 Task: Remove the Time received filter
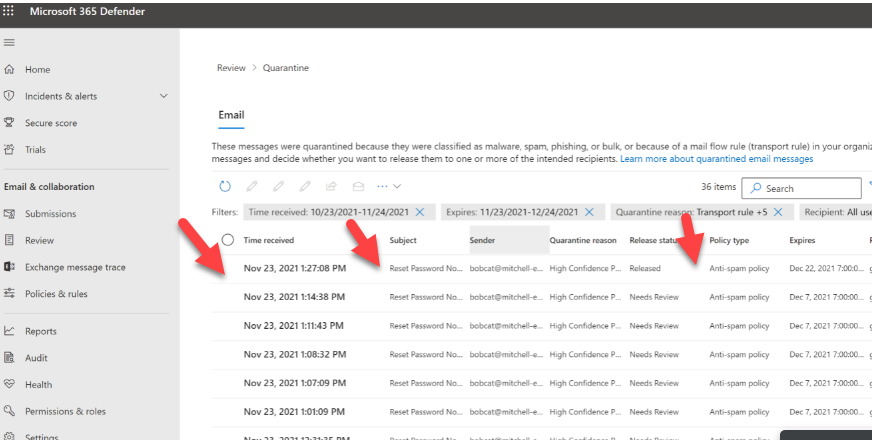coord(420,212)
